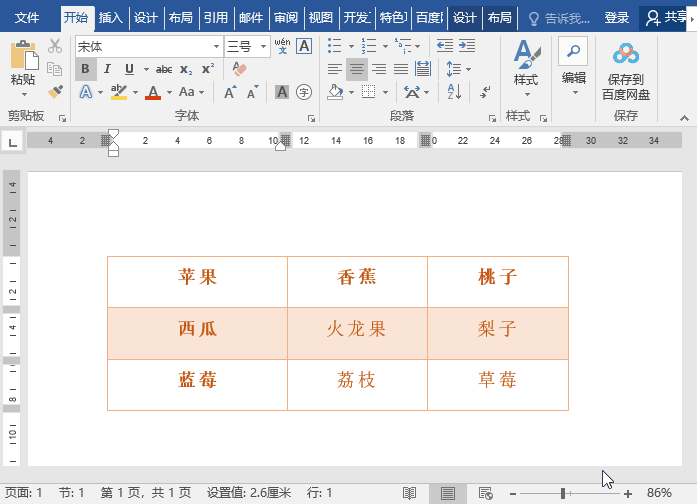Click the 86% zoom level
Image resolution: width=697 pixels, height=504 pixels.
pyautogui.click(x=659, y=493)
